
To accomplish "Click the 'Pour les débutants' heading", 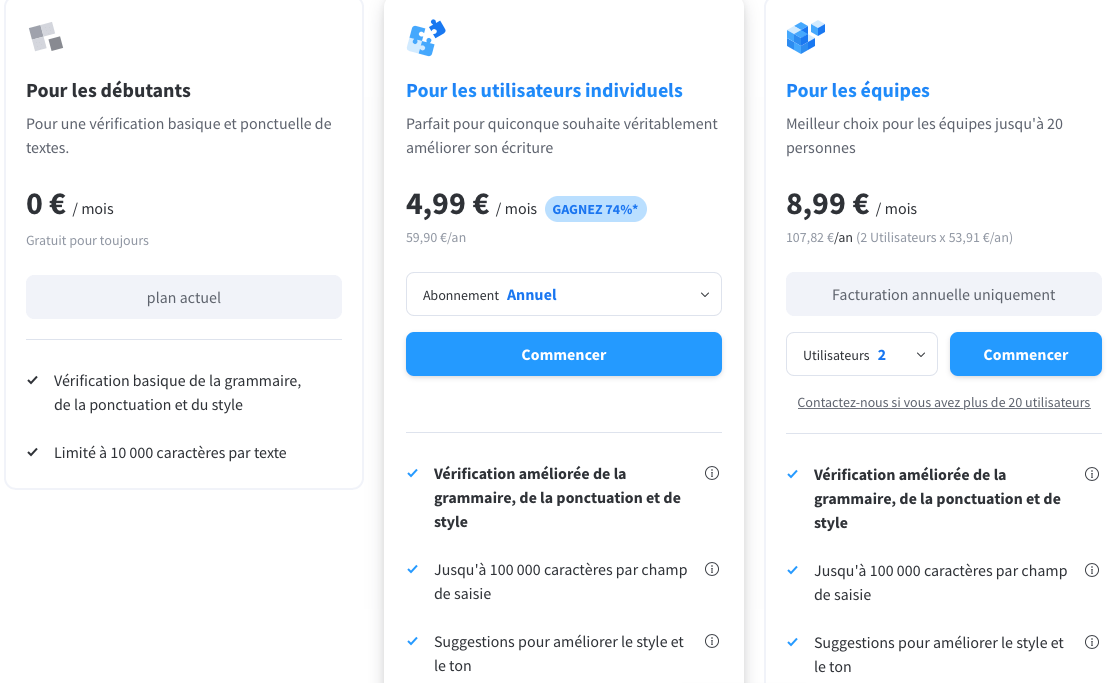I will tap(108, 91).
